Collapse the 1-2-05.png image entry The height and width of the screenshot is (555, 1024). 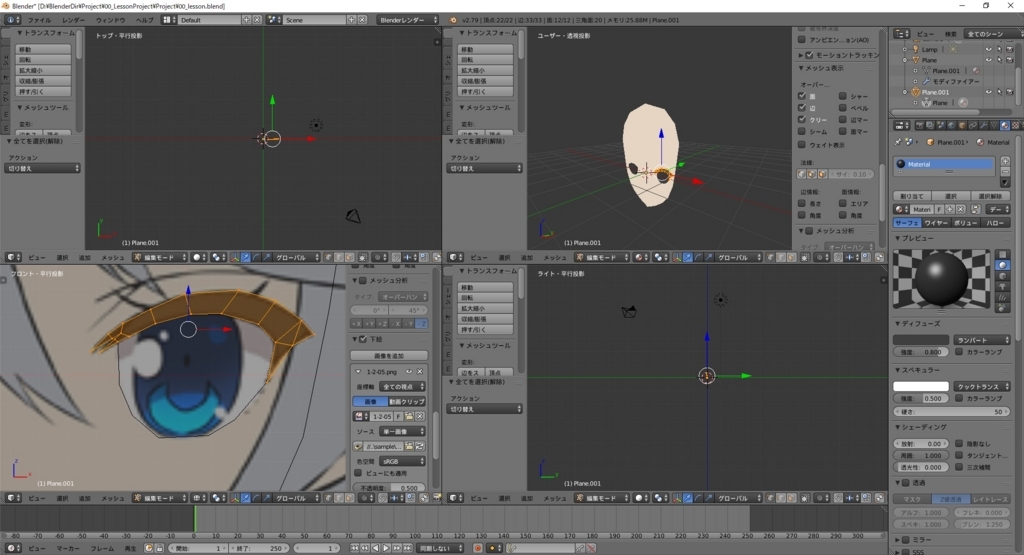358,372
